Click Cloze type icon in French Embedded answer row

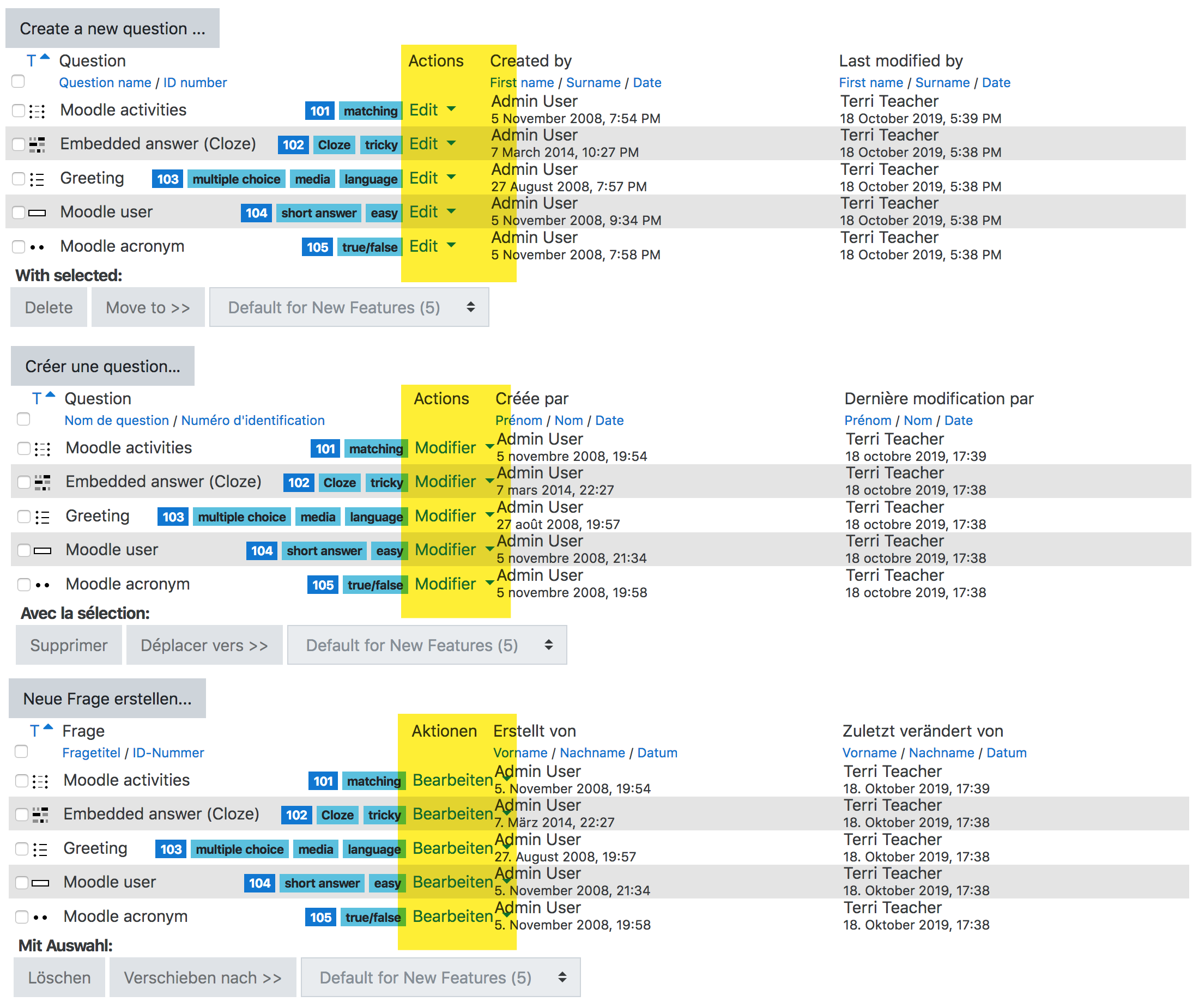43,482
